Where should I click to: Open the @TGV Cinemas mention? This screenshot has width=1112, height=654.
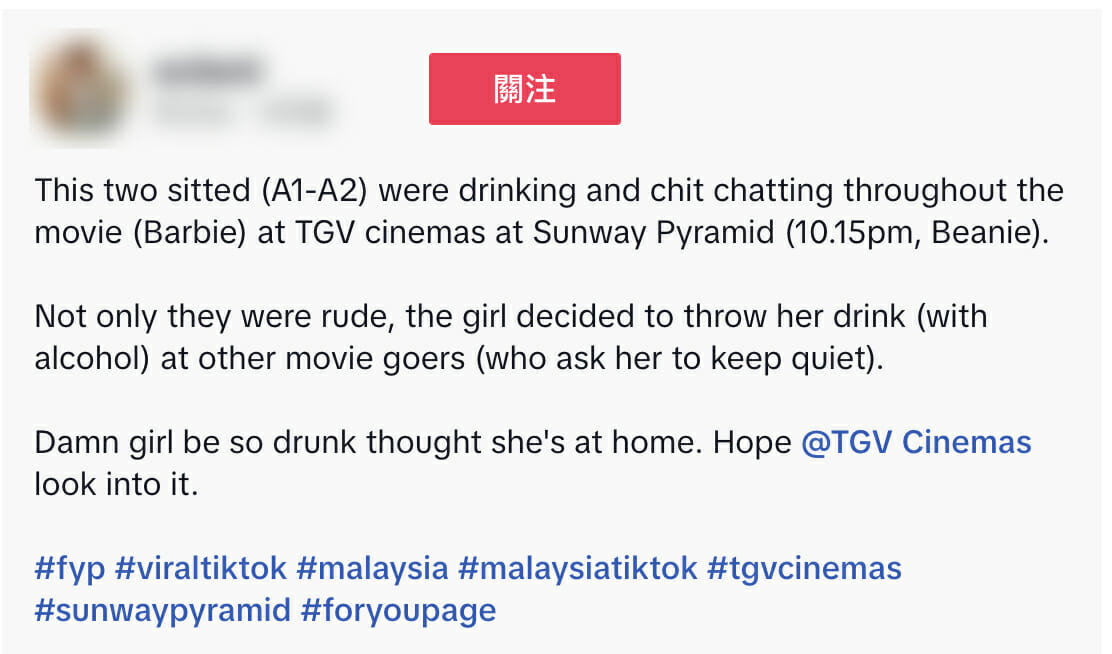tap(916, 442)
